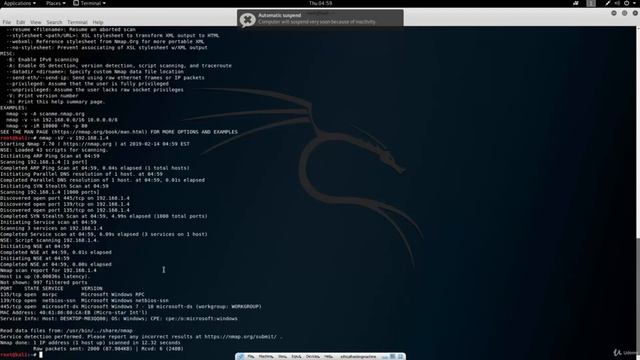Open the View menu in the bottom VM bar

[282, 357]
